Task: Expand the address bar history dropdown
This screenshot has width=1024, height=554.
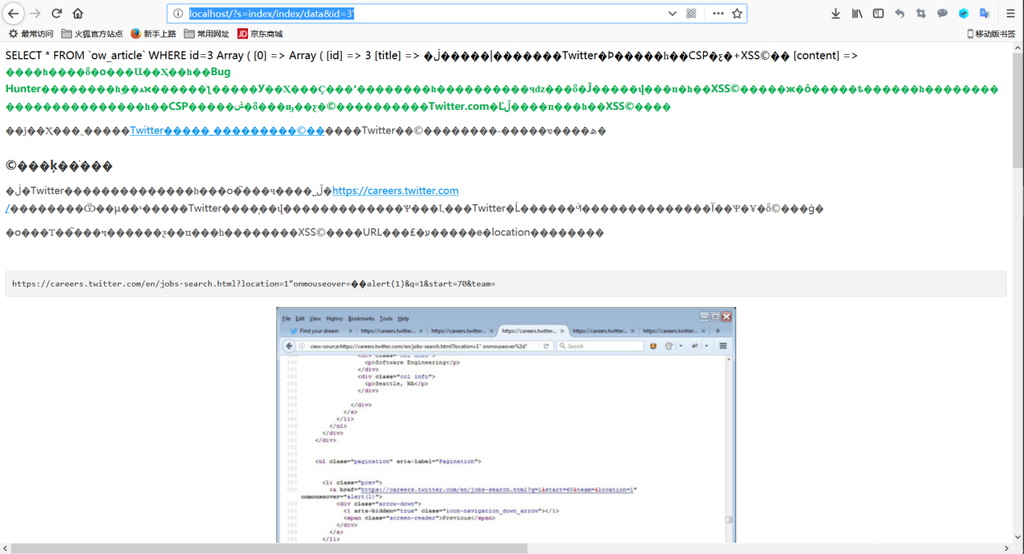Action: point(672,14)
